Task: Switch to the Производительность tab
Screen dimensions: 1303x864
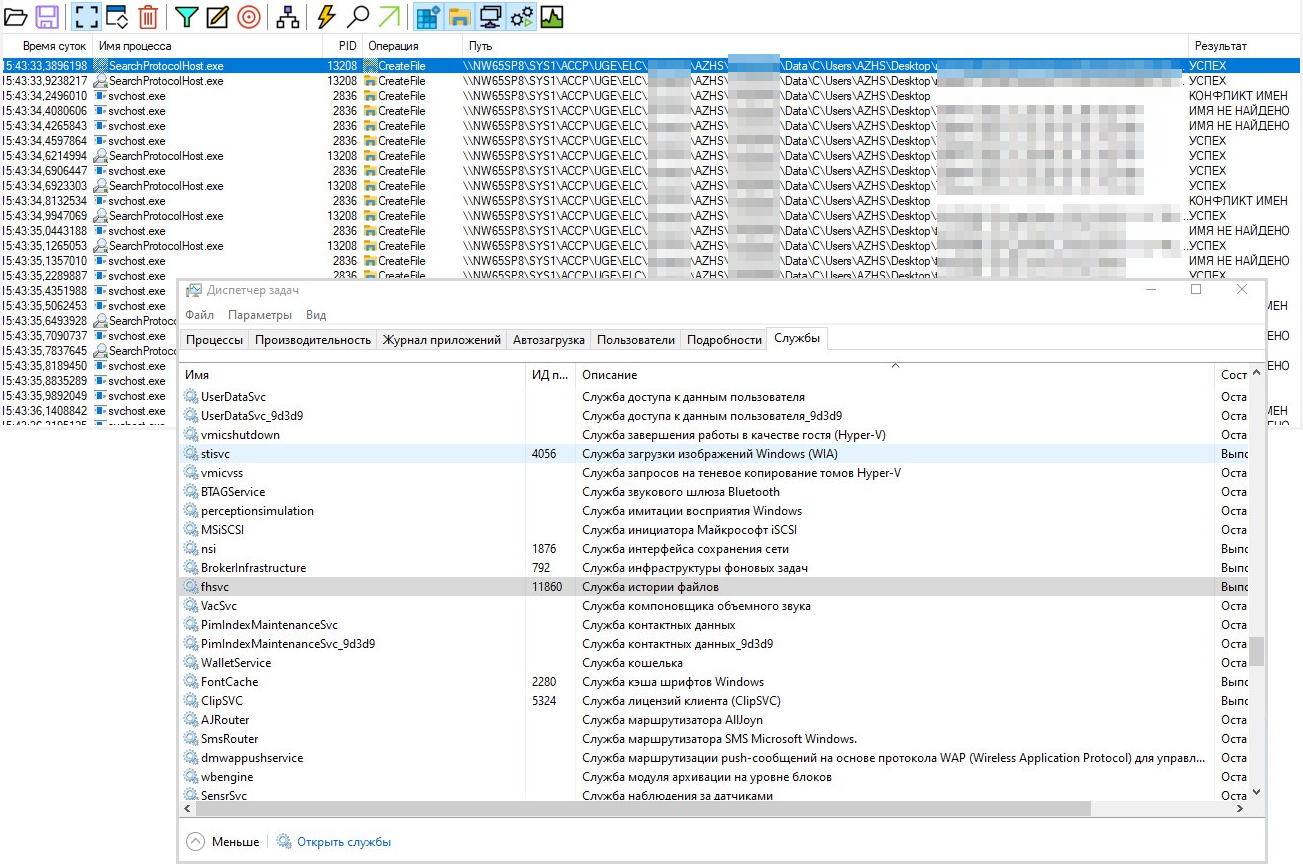Action: click(x=312, y=340)
